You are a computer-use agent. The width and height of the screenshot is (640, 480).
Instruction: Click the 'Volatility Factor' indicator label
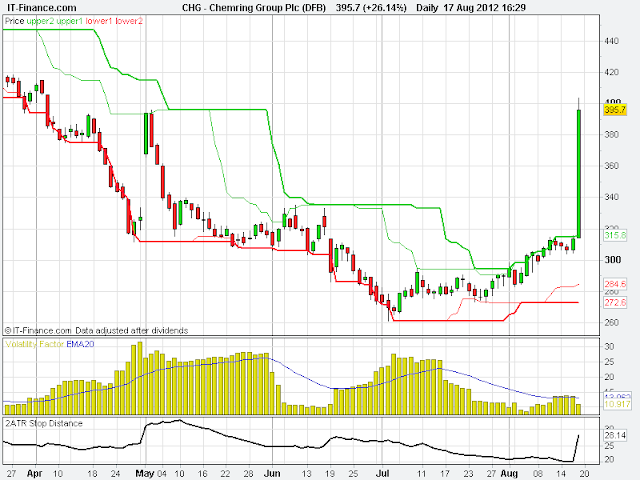coord(34,344)
